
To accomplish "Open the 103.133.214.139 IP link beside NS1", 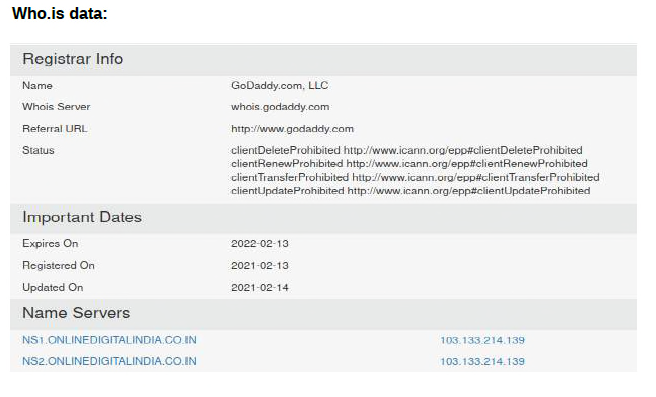I will click(482, 340).
